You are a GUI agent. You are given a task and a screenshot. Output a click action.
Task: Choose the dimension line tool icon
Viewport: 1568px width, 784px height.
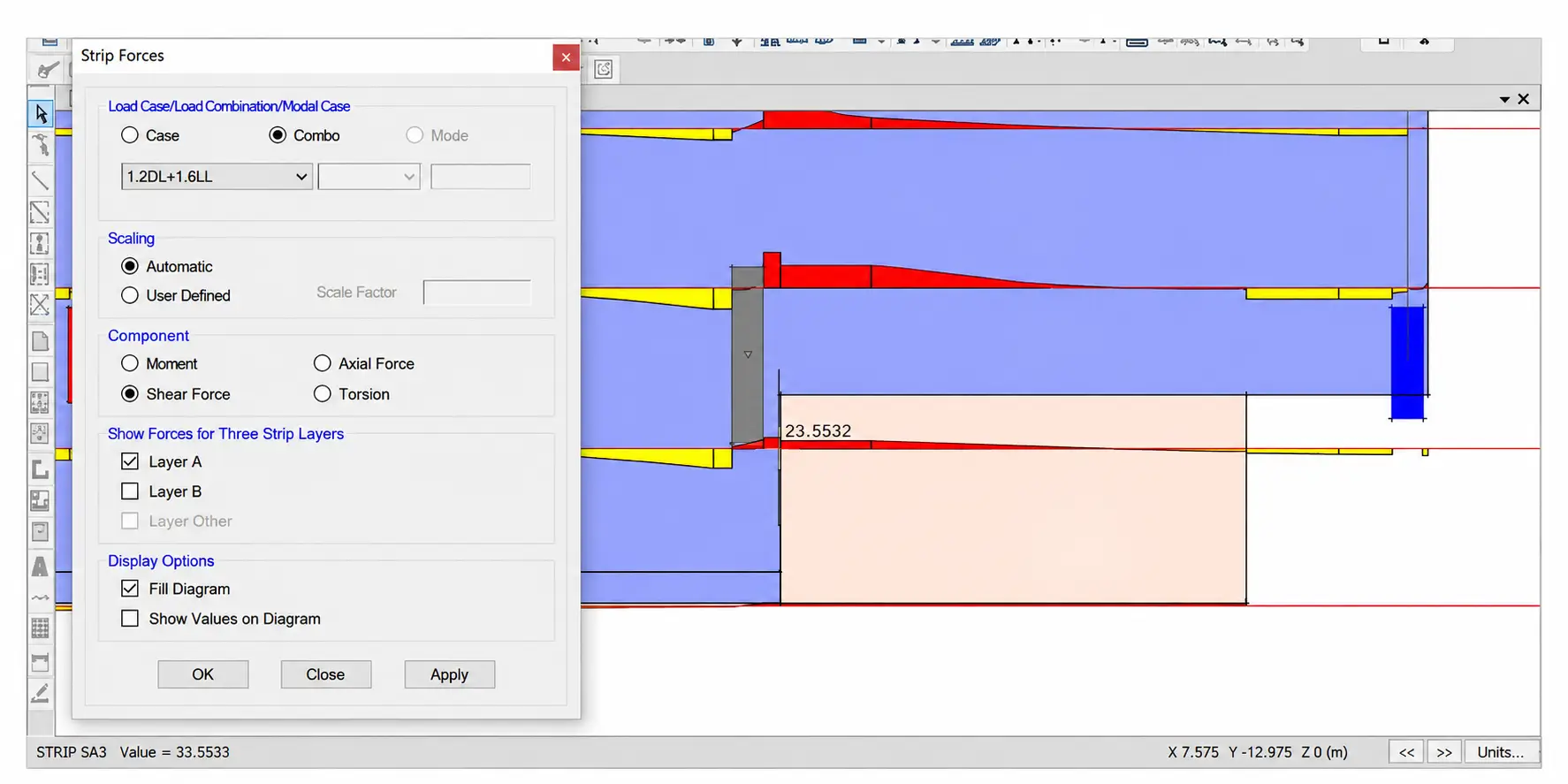click(41, 661)
